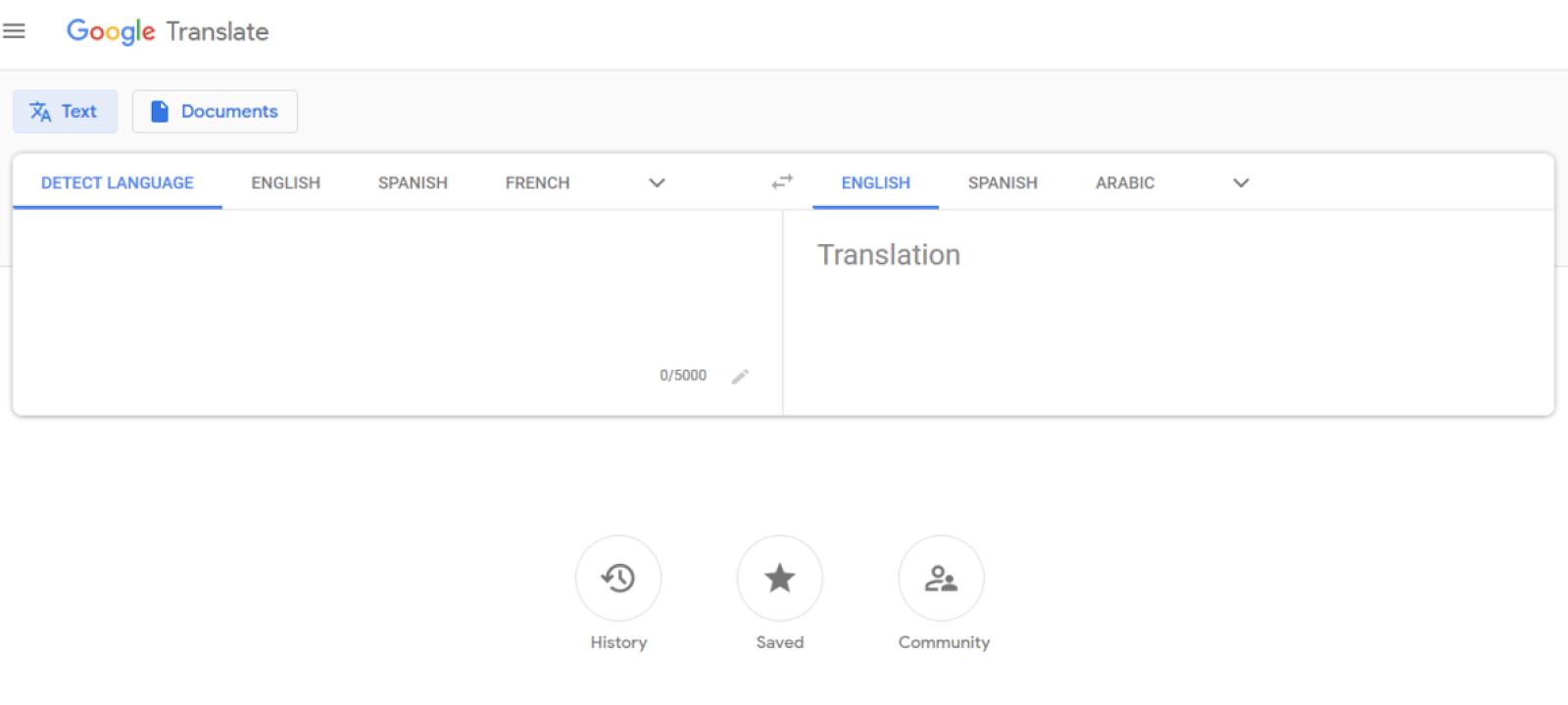Open the hamburger main menu

point(14,31)
